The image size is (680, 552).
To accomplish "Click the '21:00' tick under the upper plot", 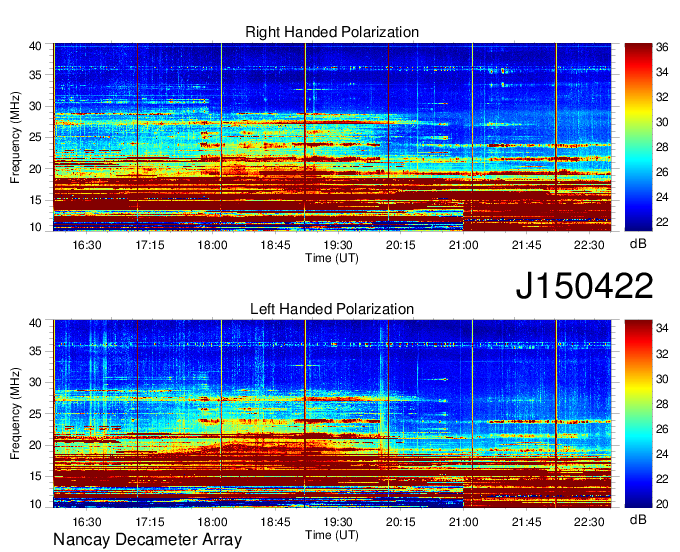I will [463, 245].
